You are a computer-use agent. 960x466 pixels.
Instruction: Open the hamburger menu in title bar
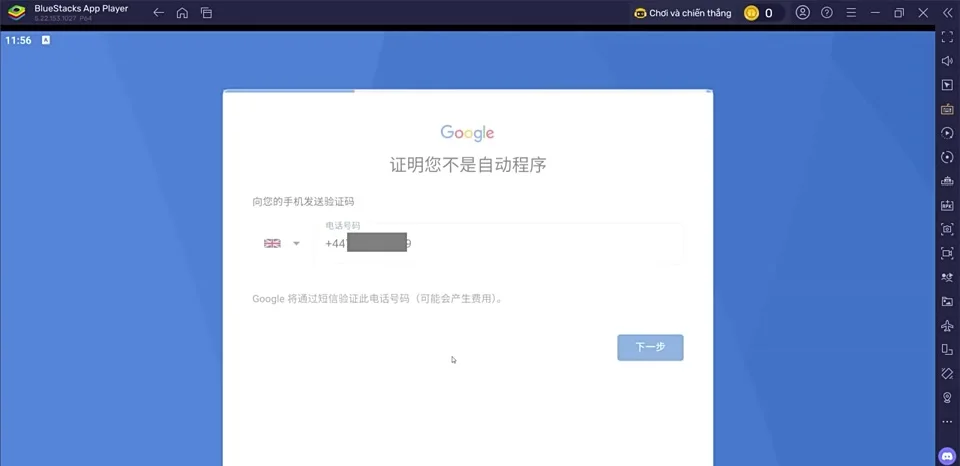[x=850, y=13]
